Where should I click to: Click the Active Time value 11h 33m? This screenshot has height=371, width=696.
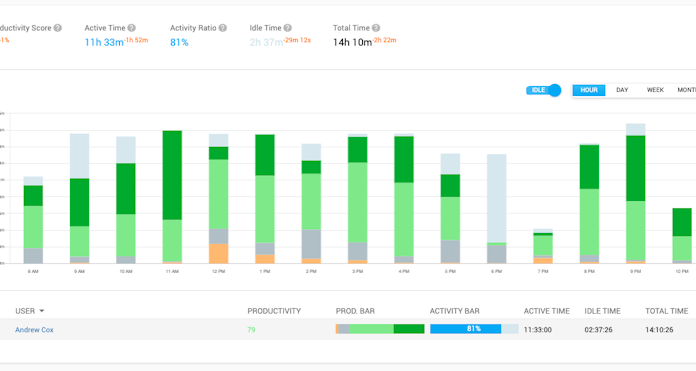pyautogui.click(x=104, y=43)
